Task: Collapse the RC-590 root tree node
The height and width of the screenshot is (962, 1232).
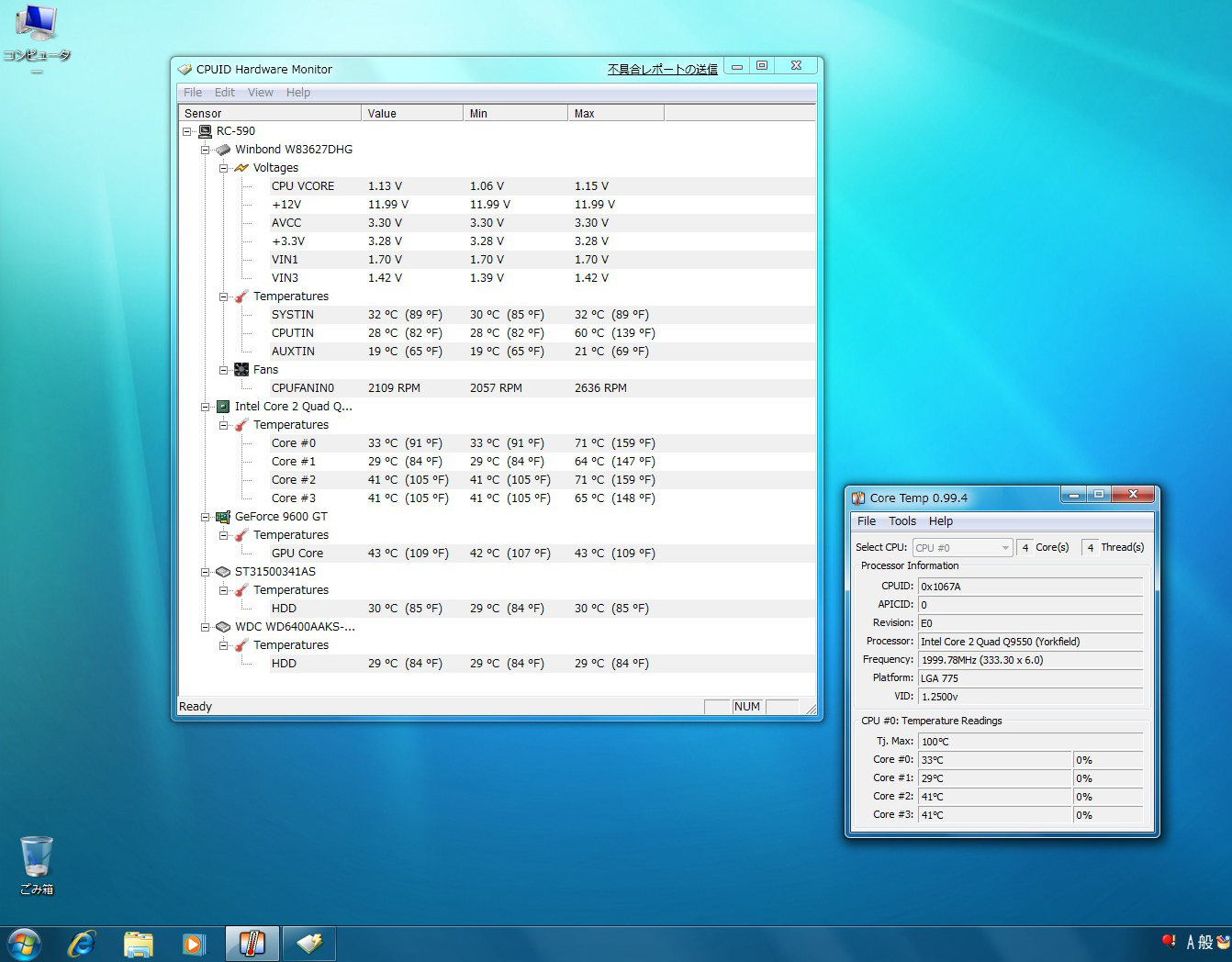Action: click(187, 131)
